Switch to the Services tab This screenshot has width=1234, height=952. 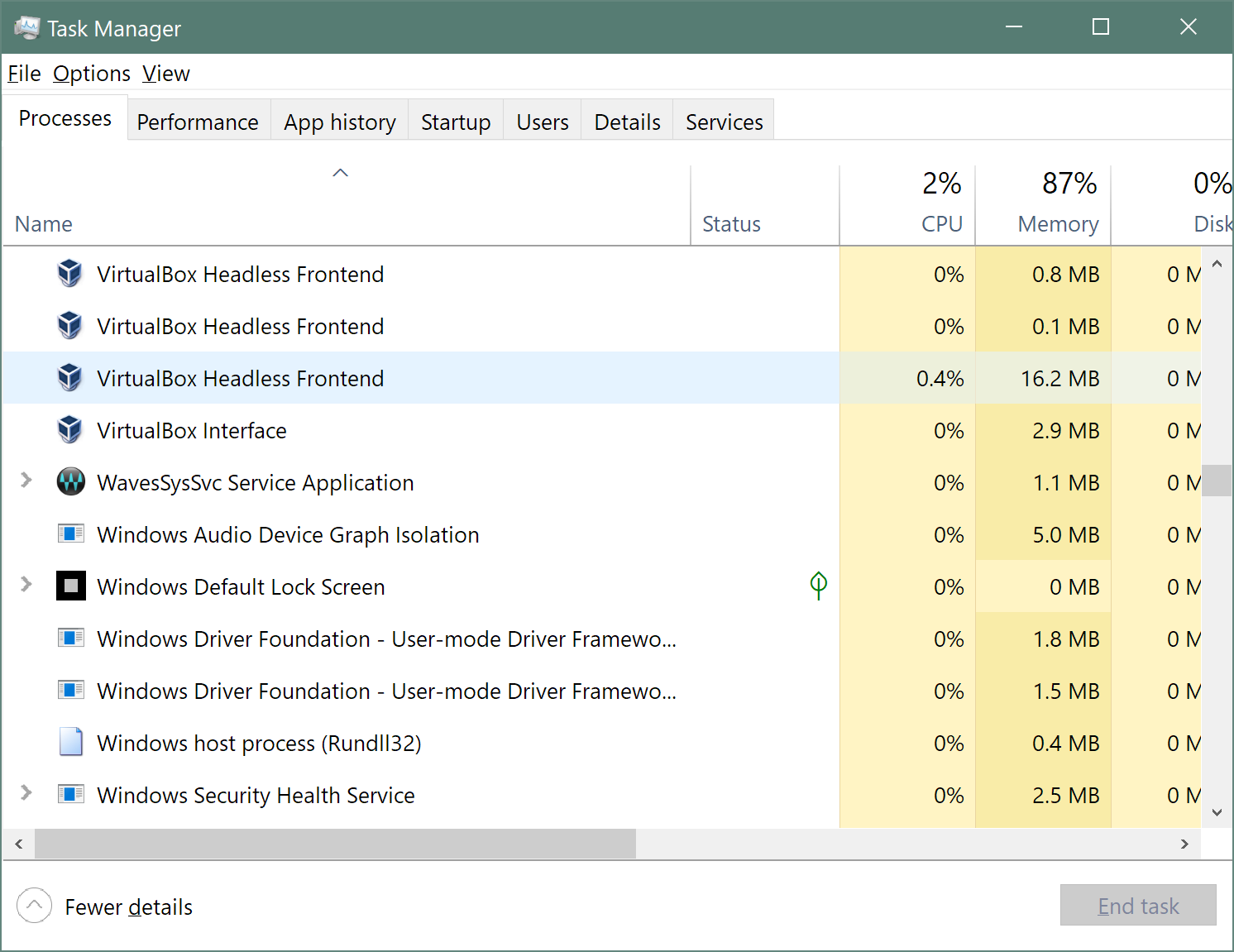tap(724, 122)
